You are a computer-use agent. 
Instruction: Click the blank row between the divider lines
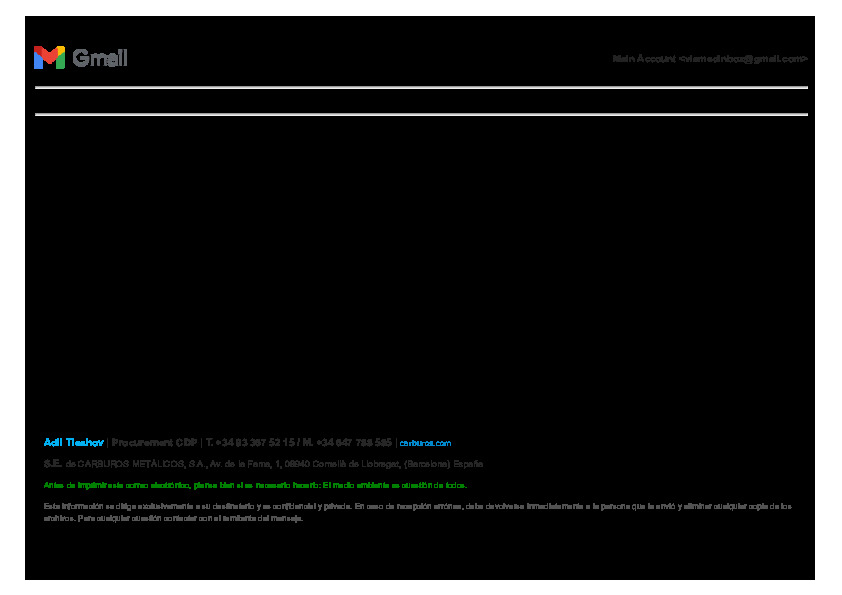click(421, 101)
